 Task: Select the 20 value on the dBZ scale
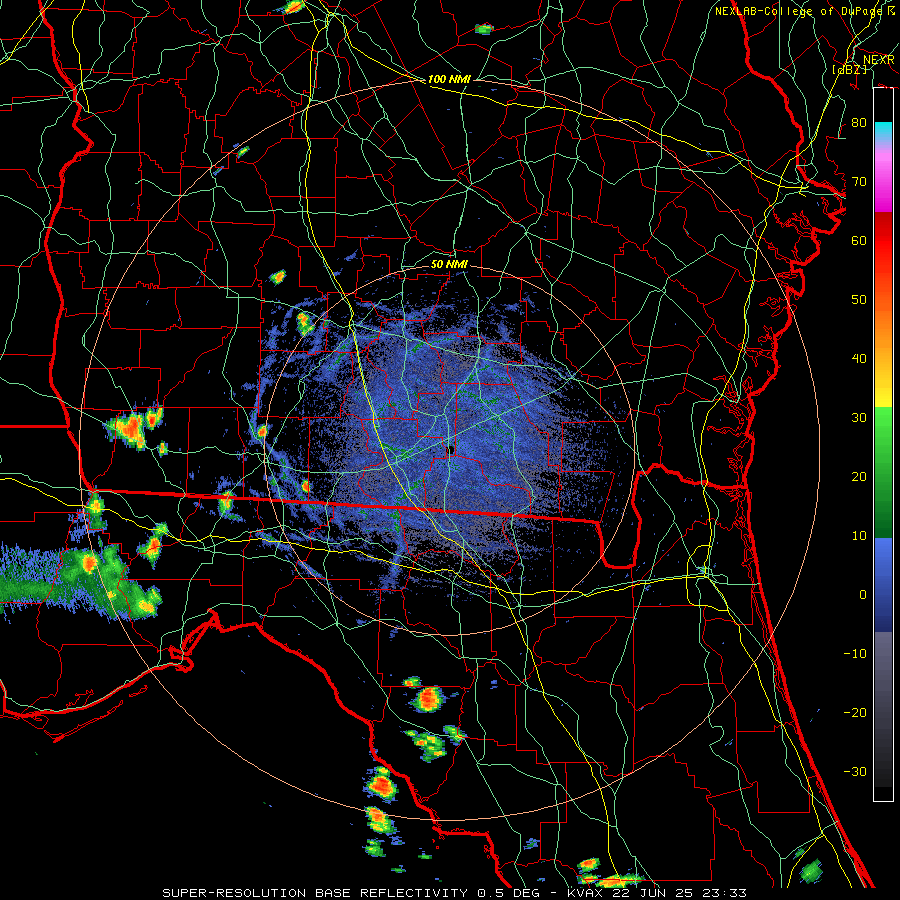[x=859, y=477]
